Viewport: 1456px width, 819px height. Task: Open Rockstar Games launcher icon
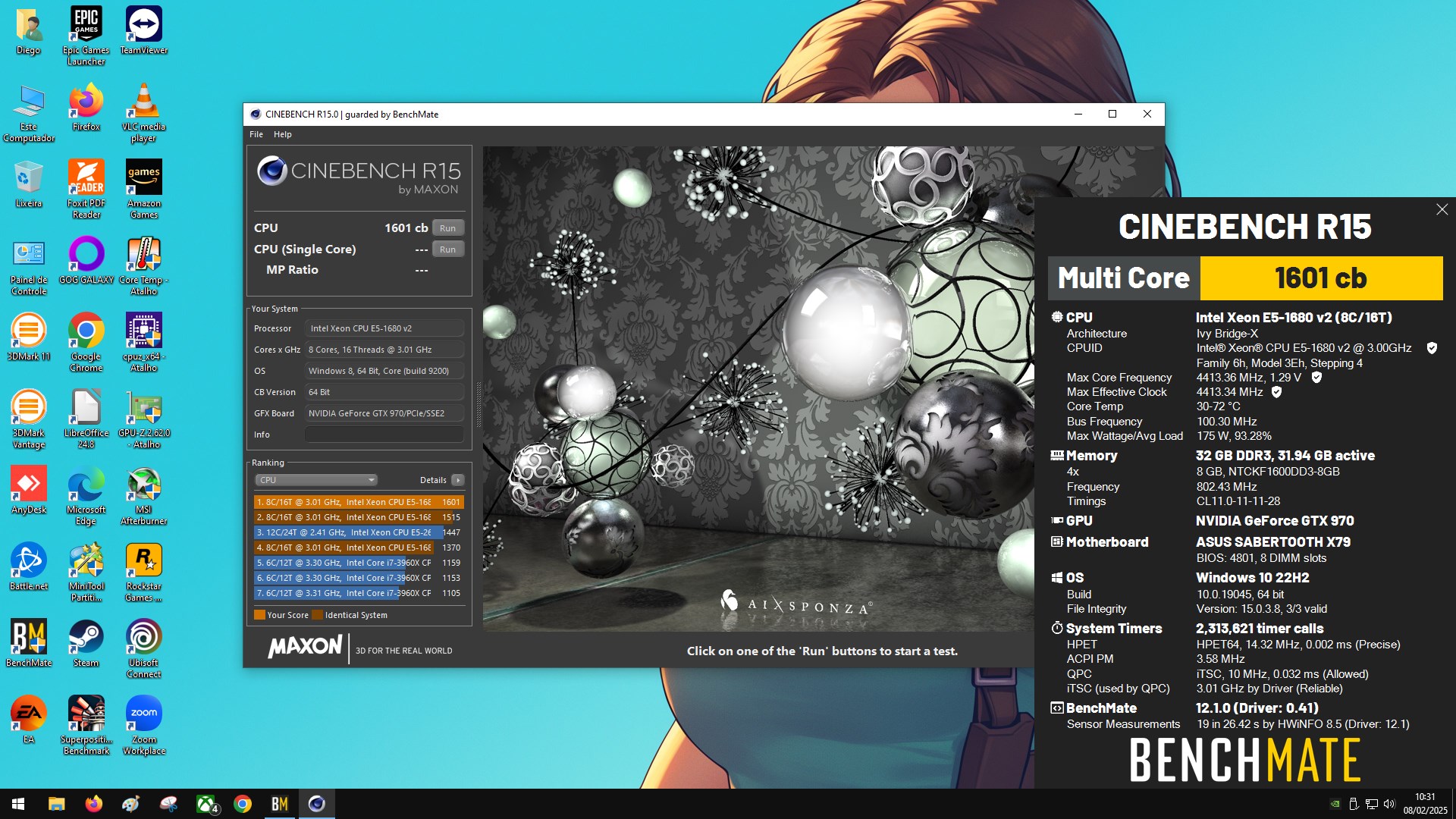point(143,572)
